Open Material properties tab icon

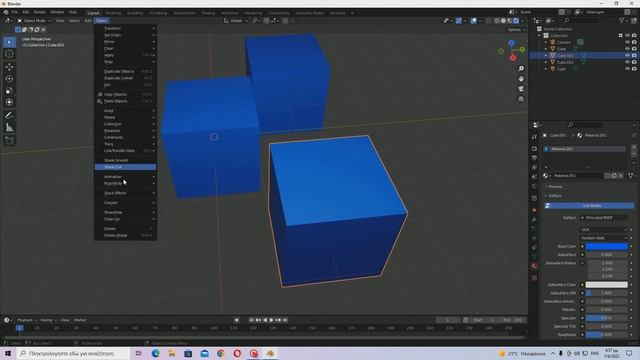pyautogui.click(x=534, y=266)
